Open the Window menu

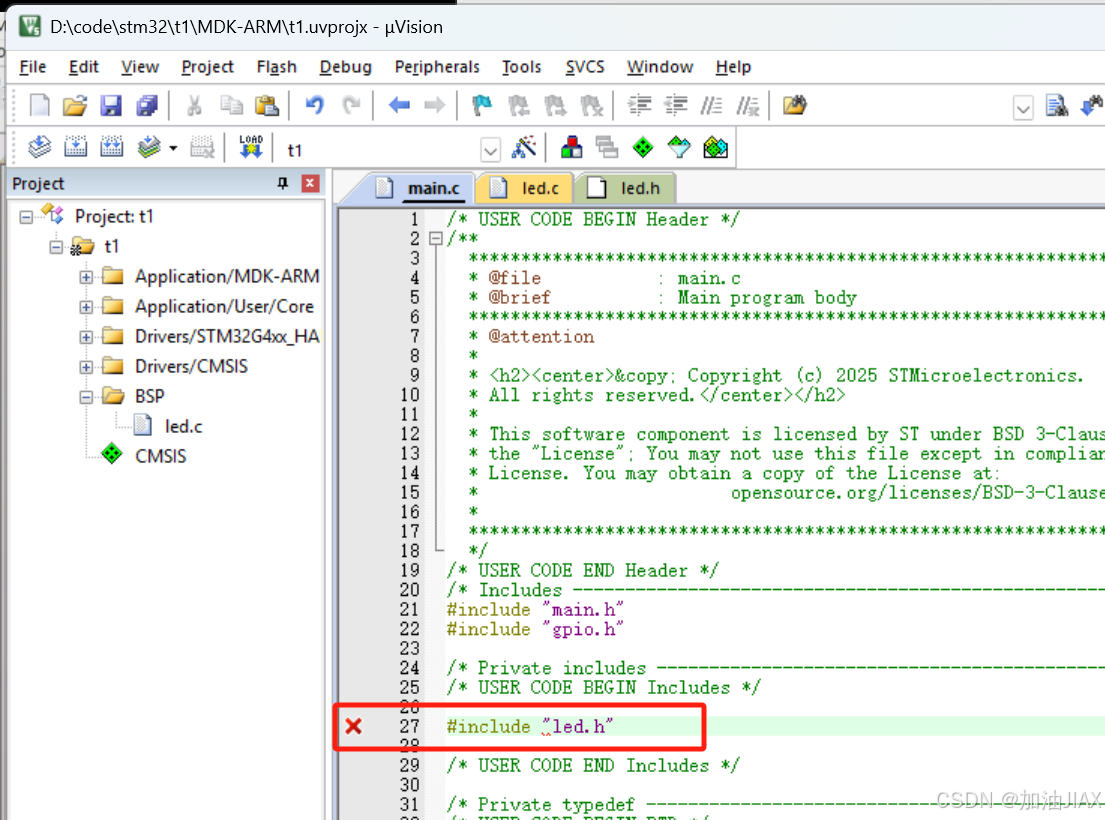[x=660, y=67]
